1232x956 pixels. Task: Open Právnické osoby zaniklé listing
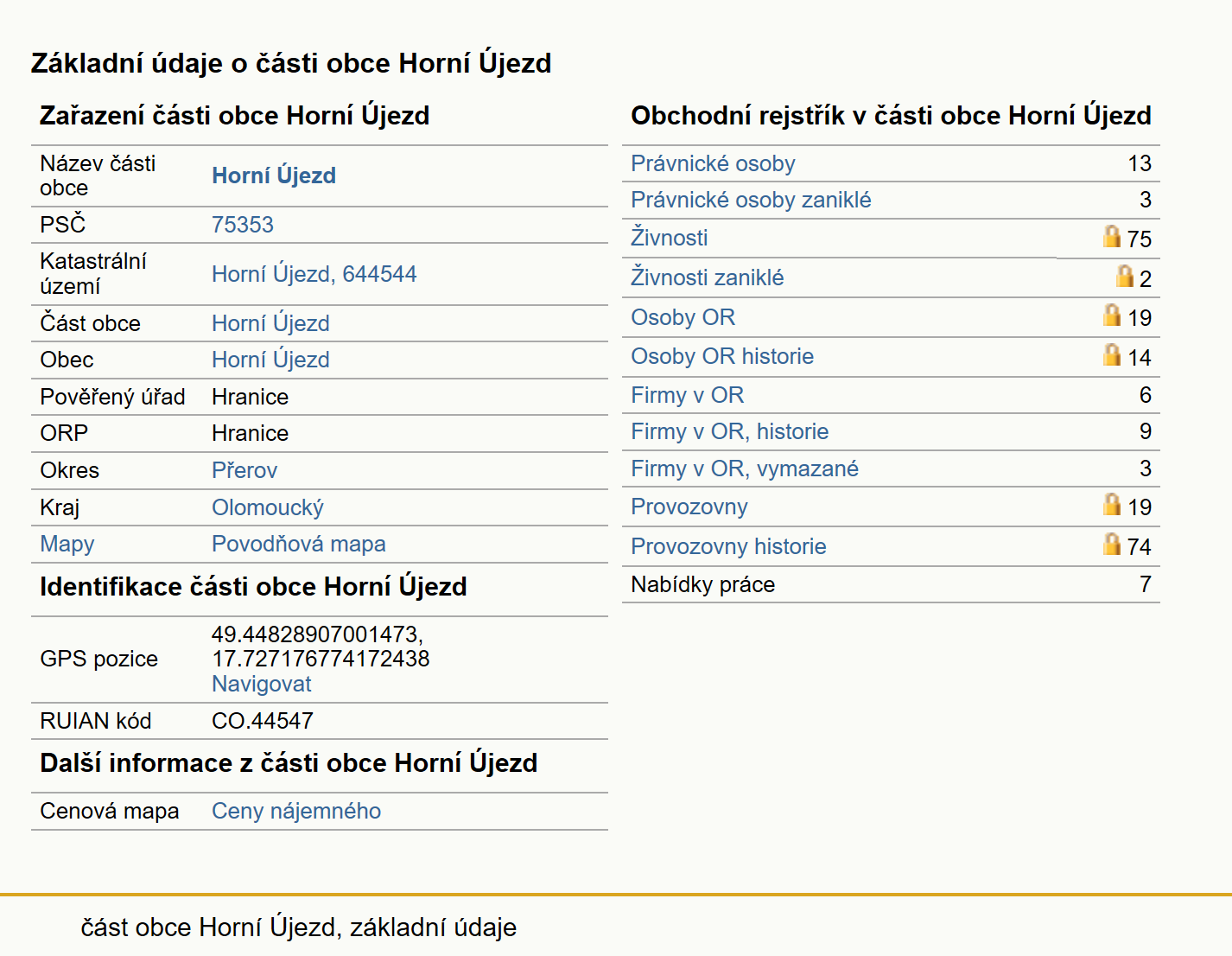tap(751, 200)
